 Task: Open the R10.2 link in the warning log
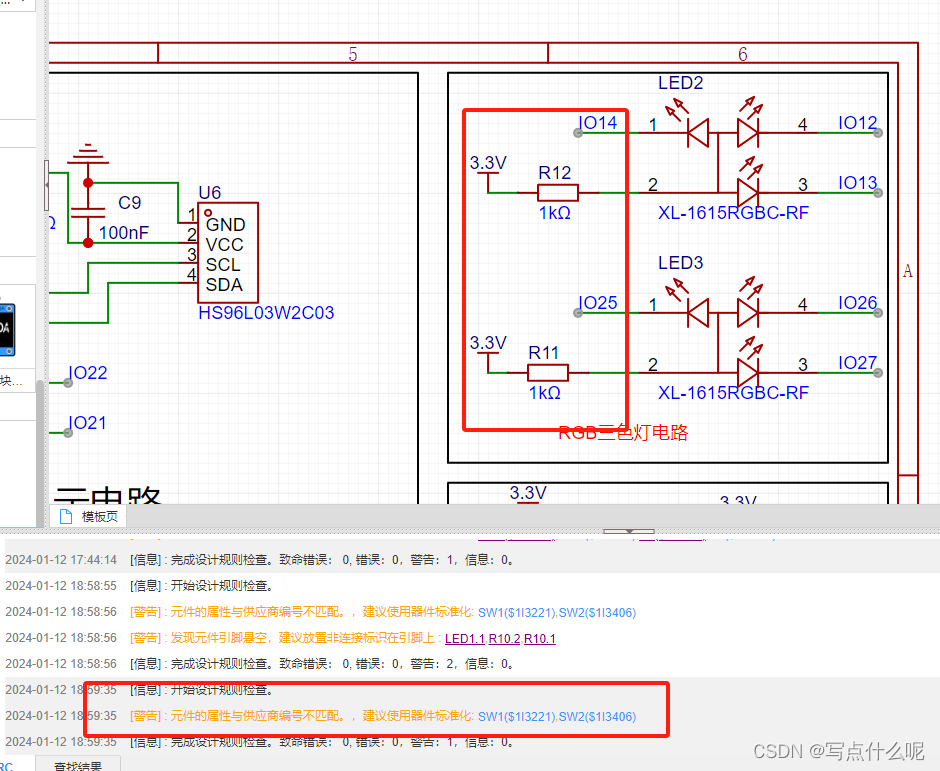tap(504, 639)
